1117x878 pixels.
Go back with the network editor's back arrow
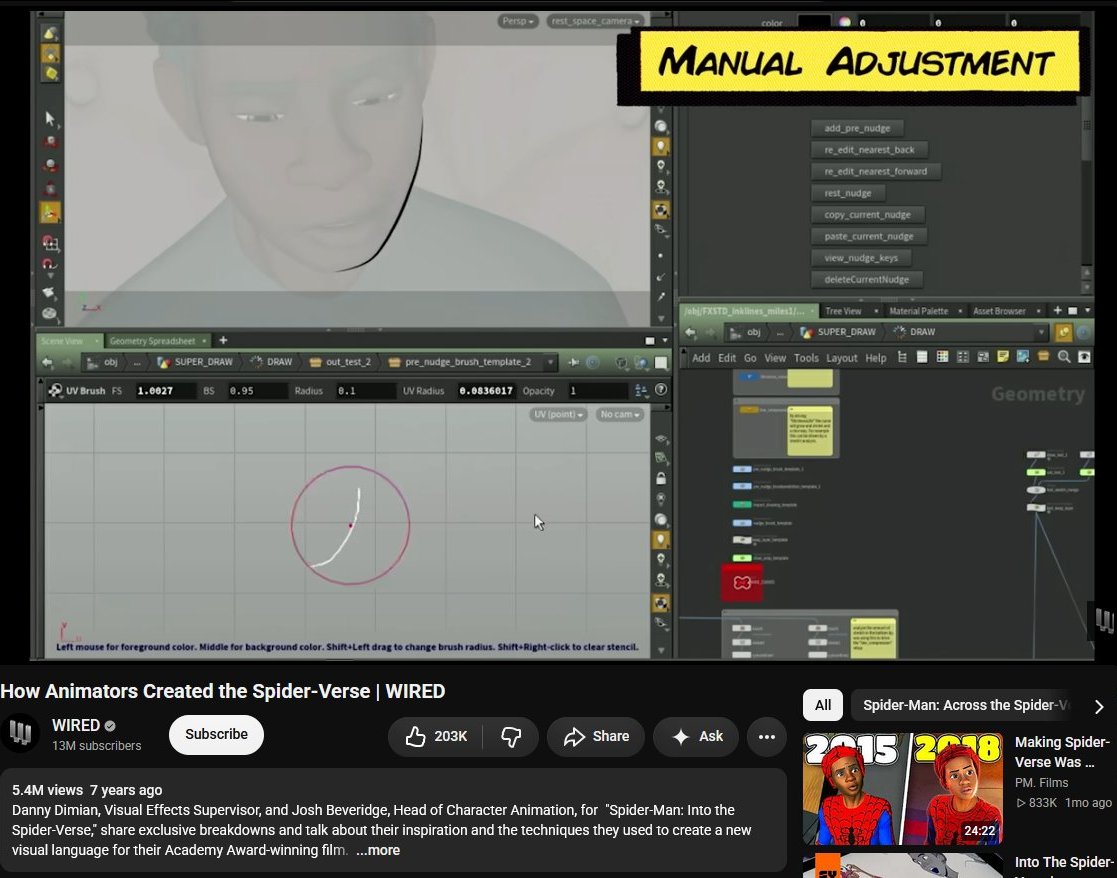click(x=690, y=332)
